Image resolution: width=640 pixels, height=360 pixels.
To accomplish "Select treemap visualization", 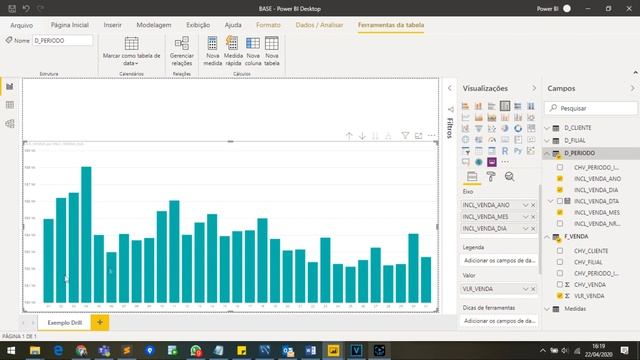I will [531, 129].
